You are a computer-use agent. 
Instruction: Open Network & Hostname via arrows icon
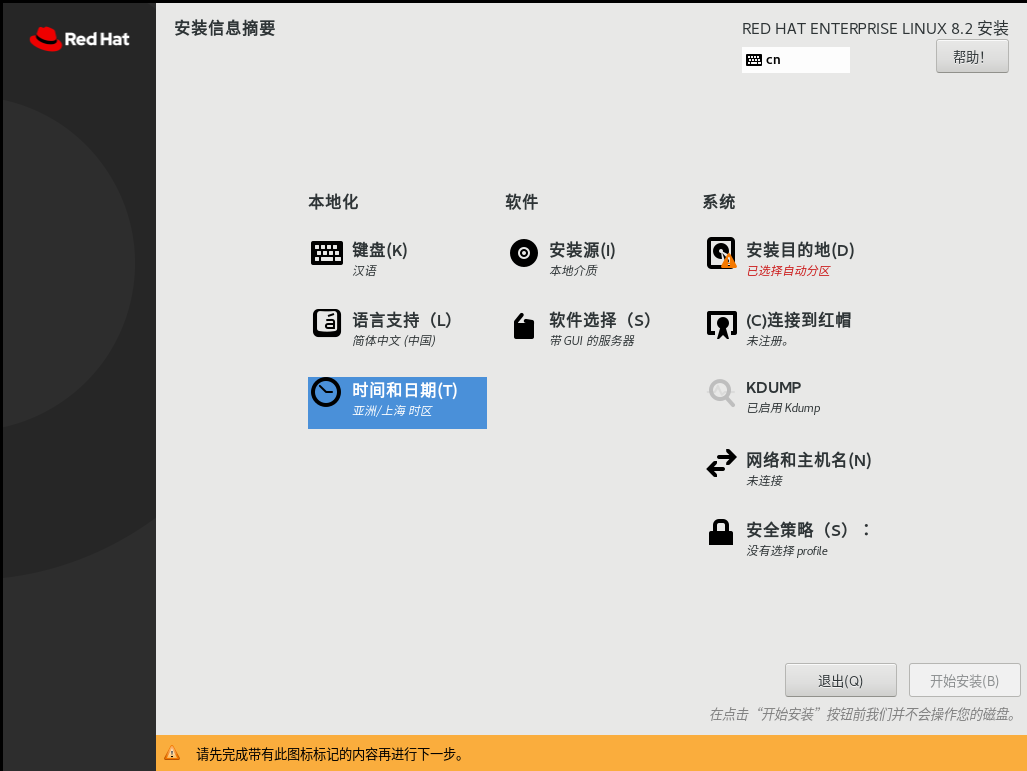click(720, 462)
